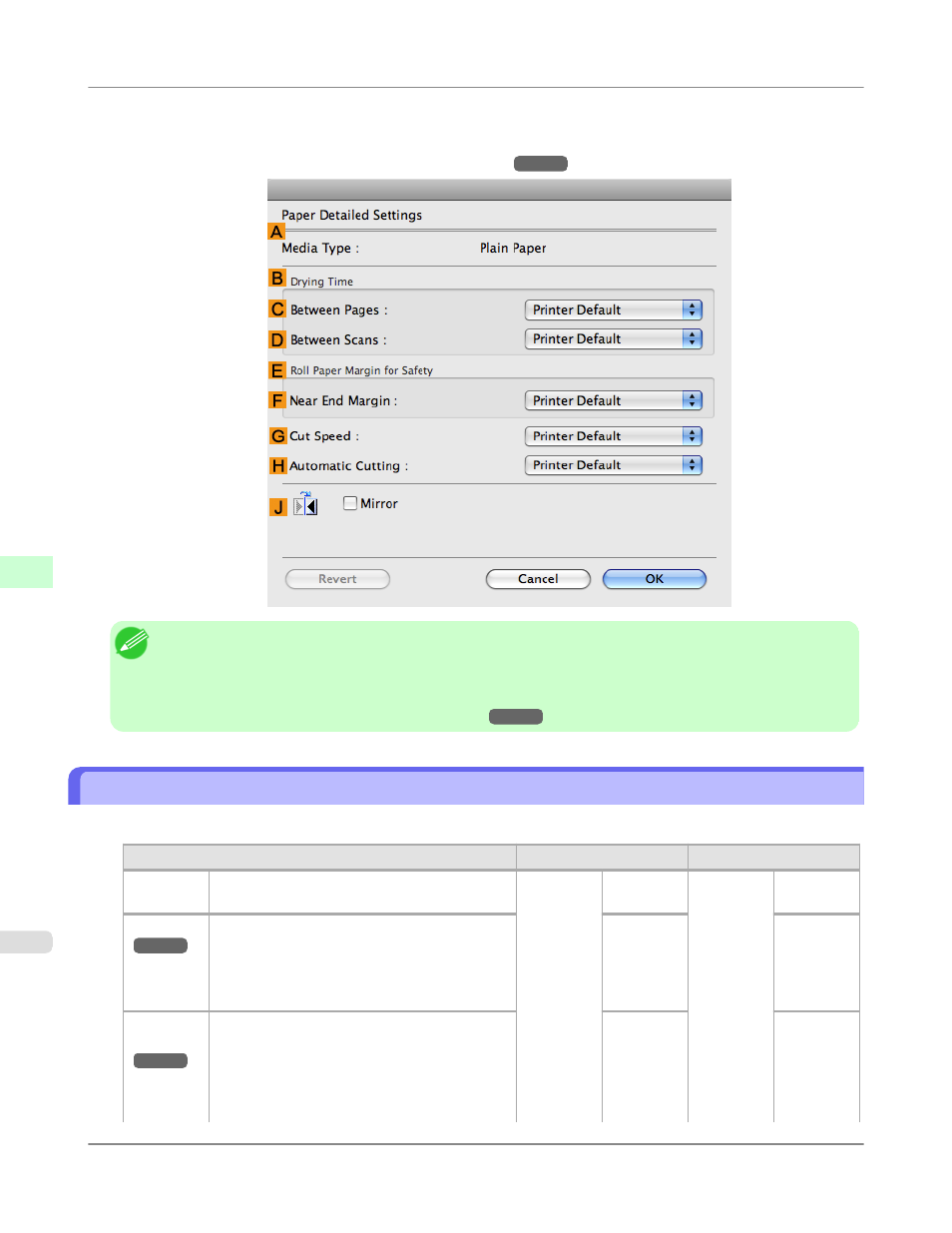Click the OK button
This screenshot has height=1233, width=952.
coord(655,579)
